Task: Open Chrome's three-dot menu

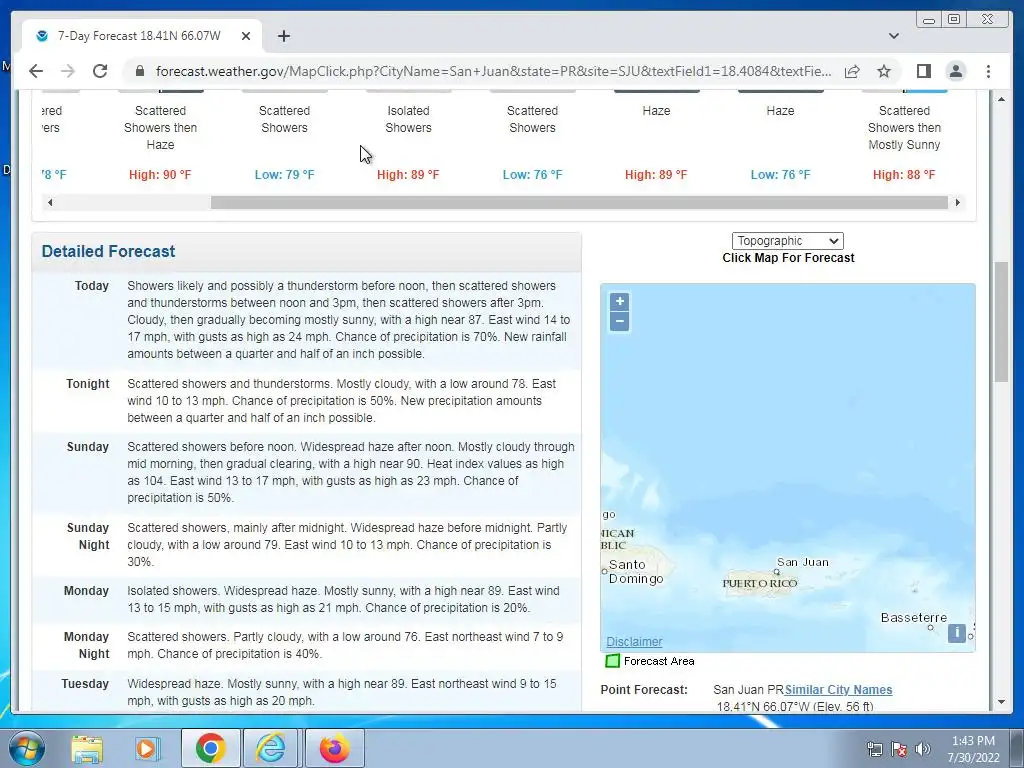Action: click(988, 71)
